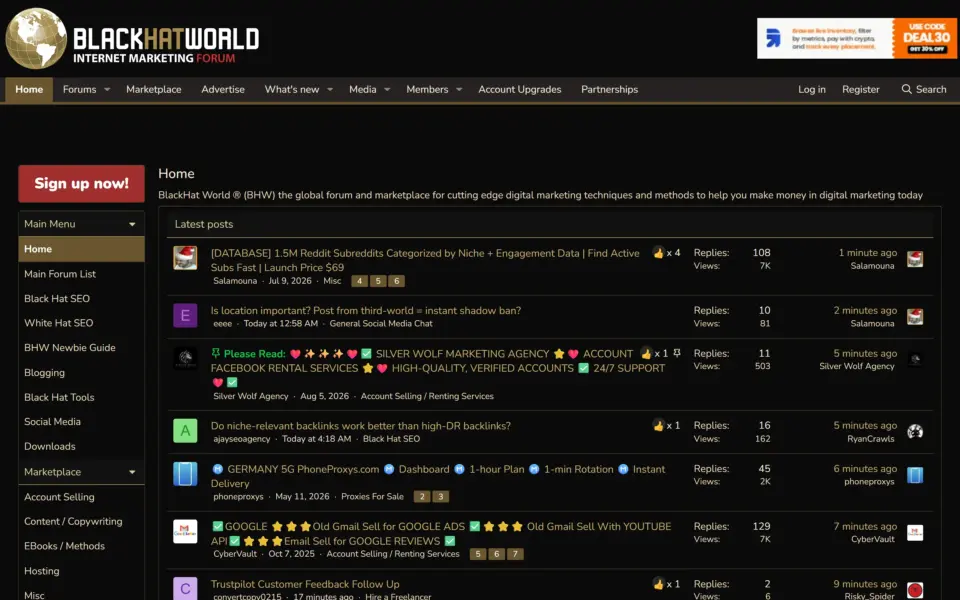Open the 'Is location important' thread

366,310
